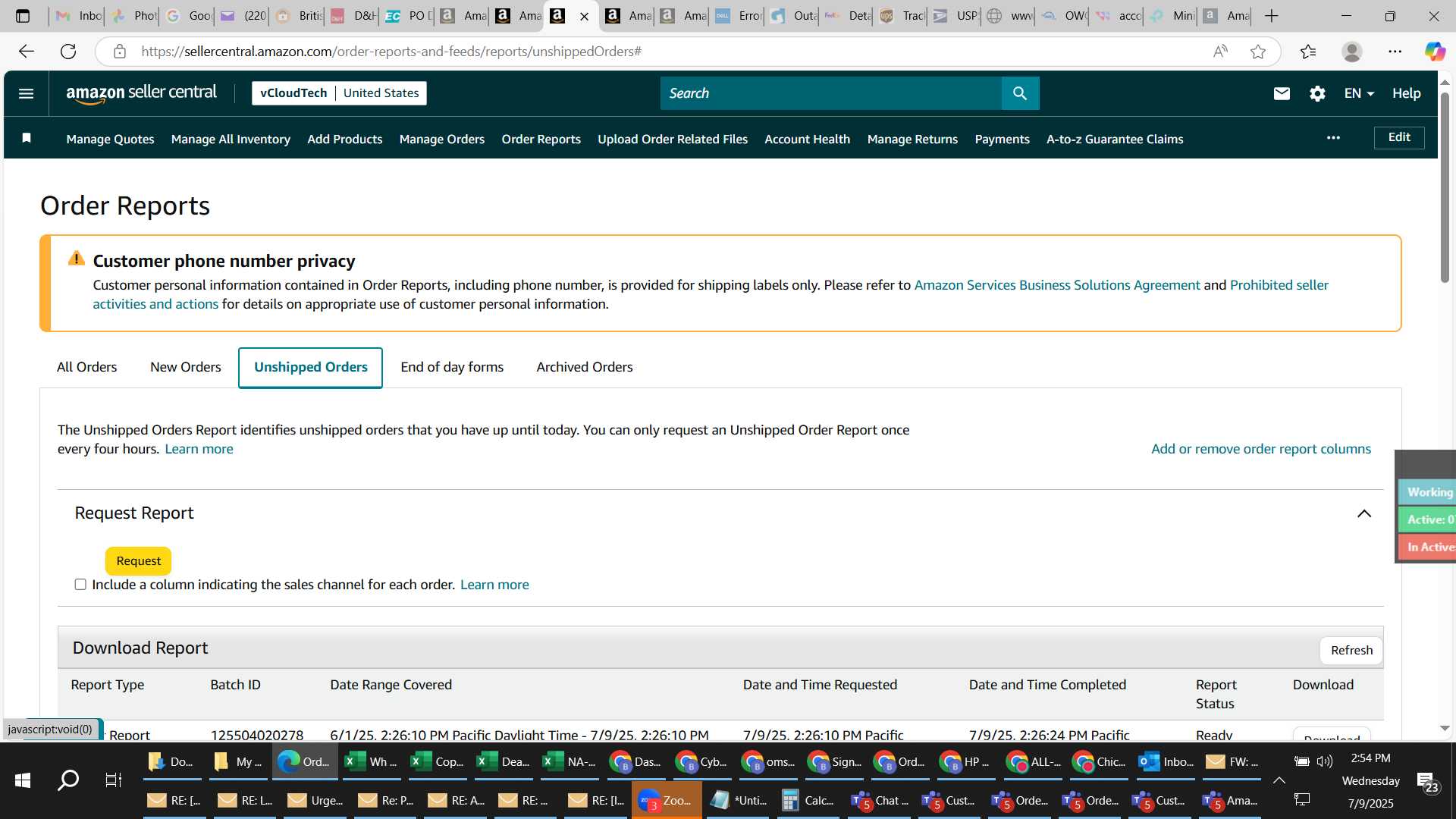Open the settings gear icon

click(x=1317, y=93)
